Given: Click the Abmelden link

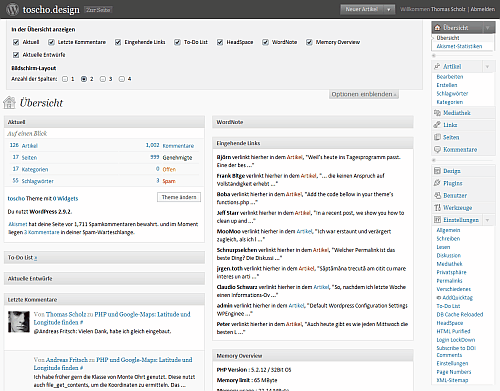Looking at the screenshot, I should [x=482, y=9].
